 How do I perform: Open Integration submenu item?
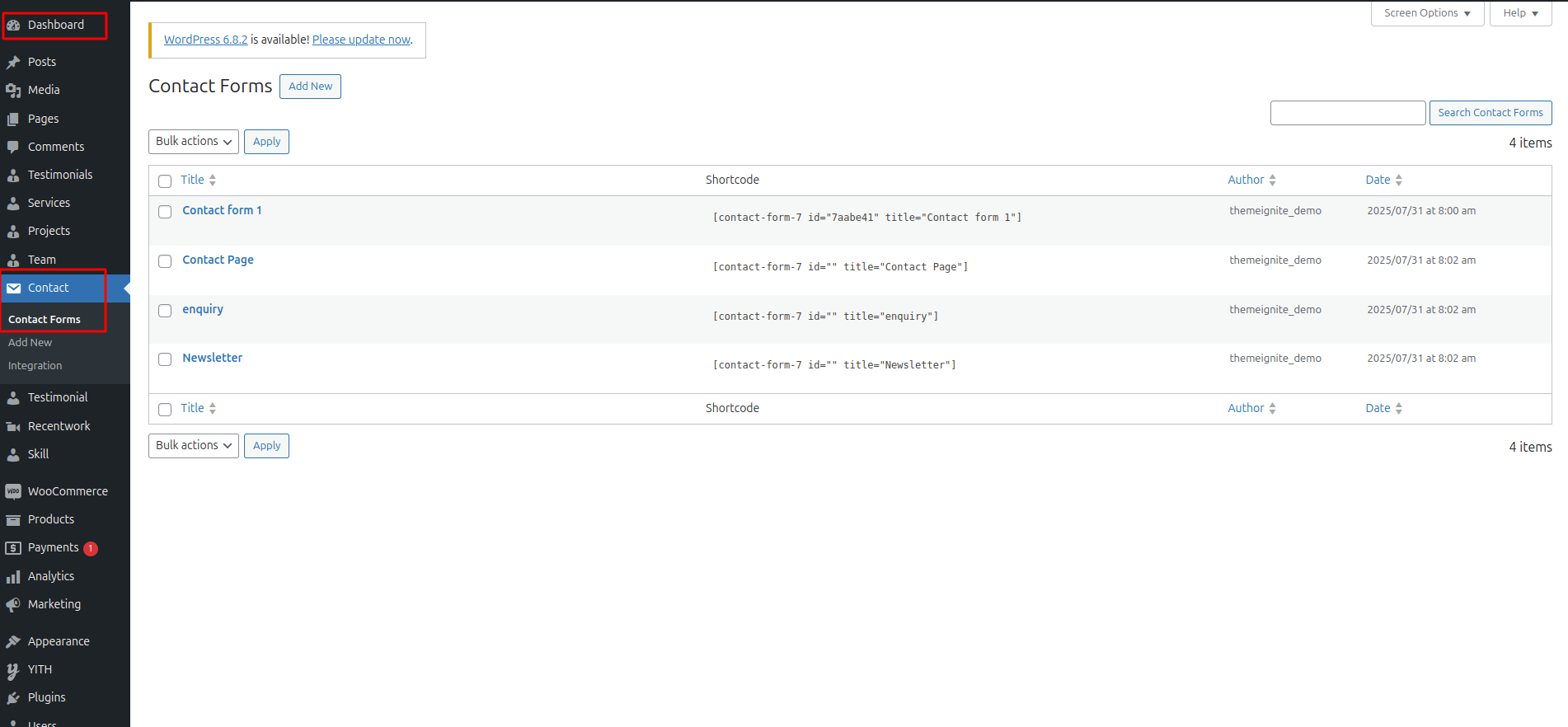35,366
